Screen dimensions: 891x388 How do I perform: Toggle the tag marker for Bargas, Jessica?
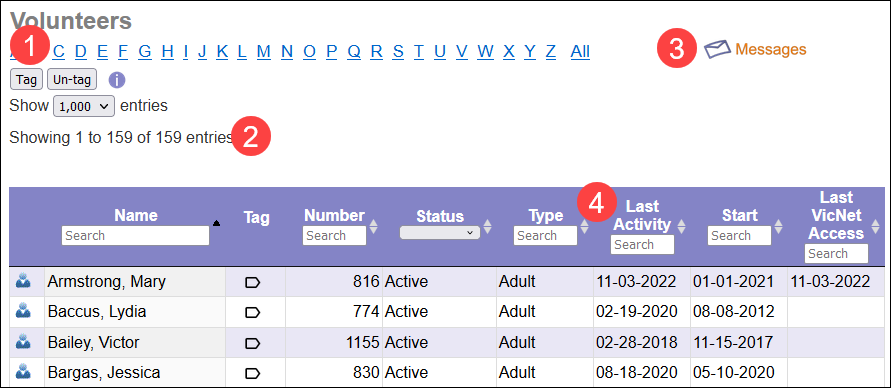click(252, 373)
